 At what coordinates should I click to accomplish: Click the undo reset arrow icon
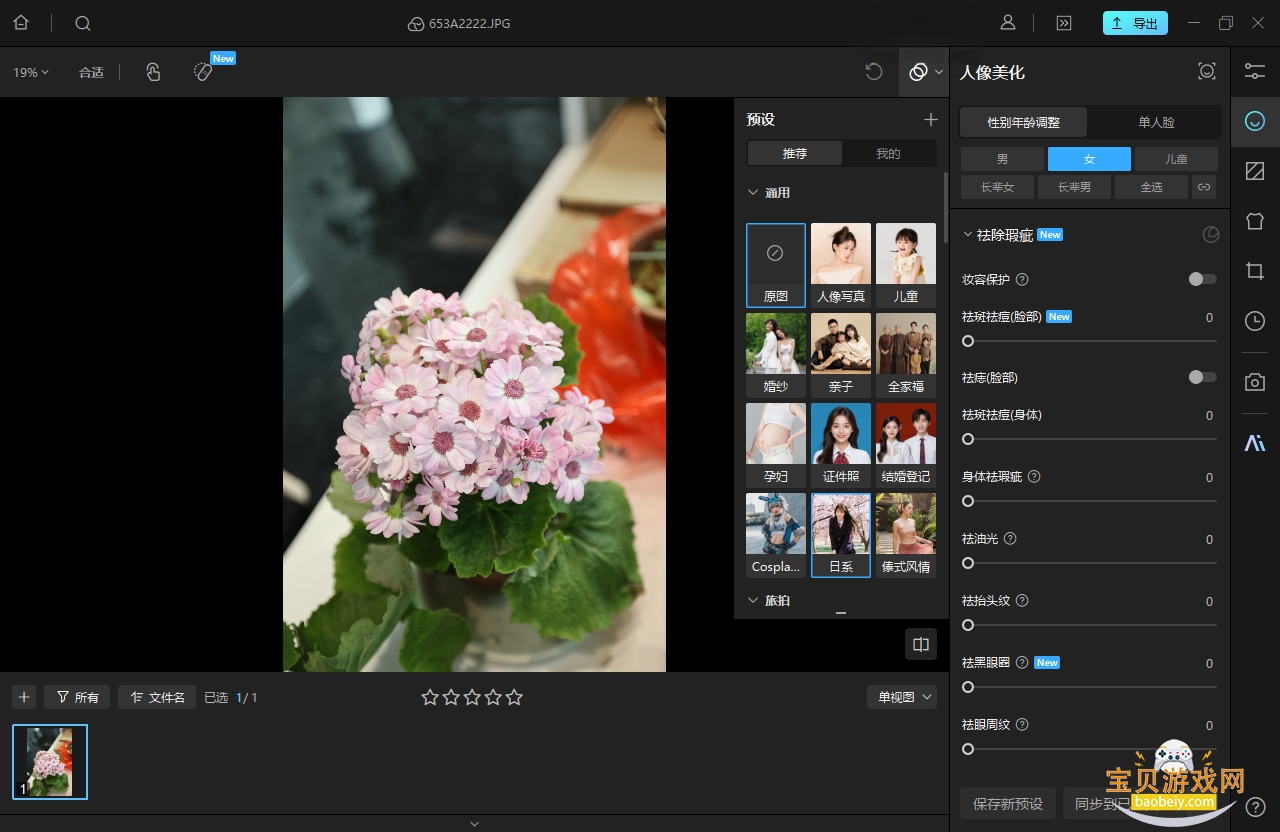pos(874,72)
